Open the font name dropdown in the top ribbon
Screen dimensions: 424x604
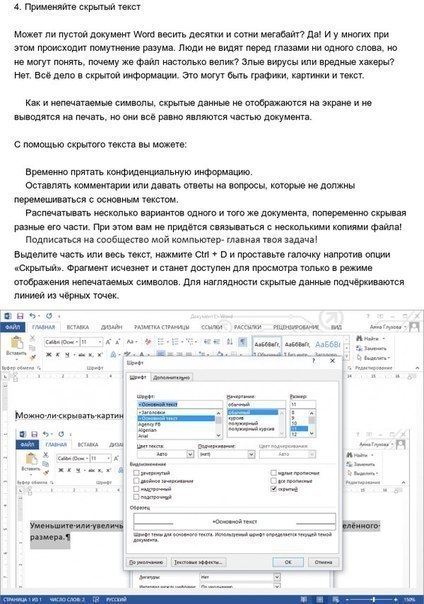pyautogui.click(x=77, y=342)
